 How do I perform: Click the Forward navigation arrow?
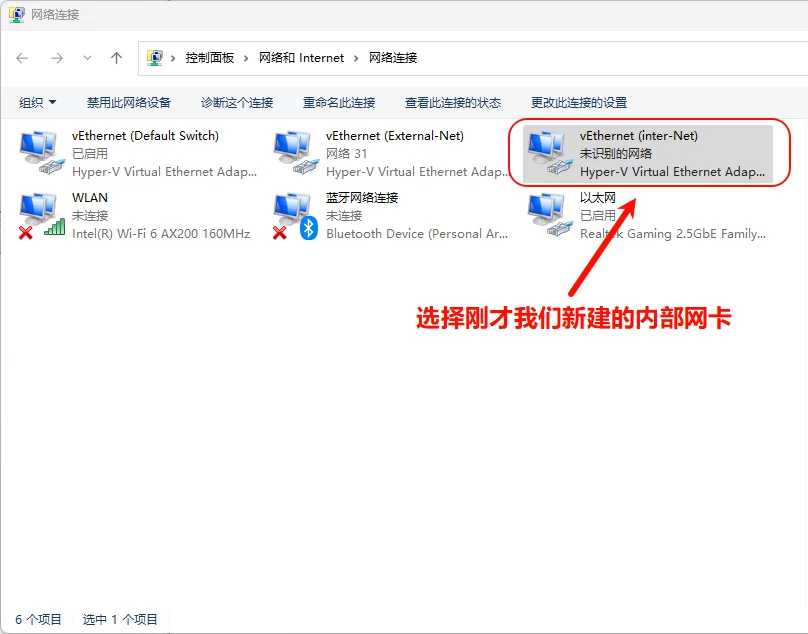(x=57, y=58)
